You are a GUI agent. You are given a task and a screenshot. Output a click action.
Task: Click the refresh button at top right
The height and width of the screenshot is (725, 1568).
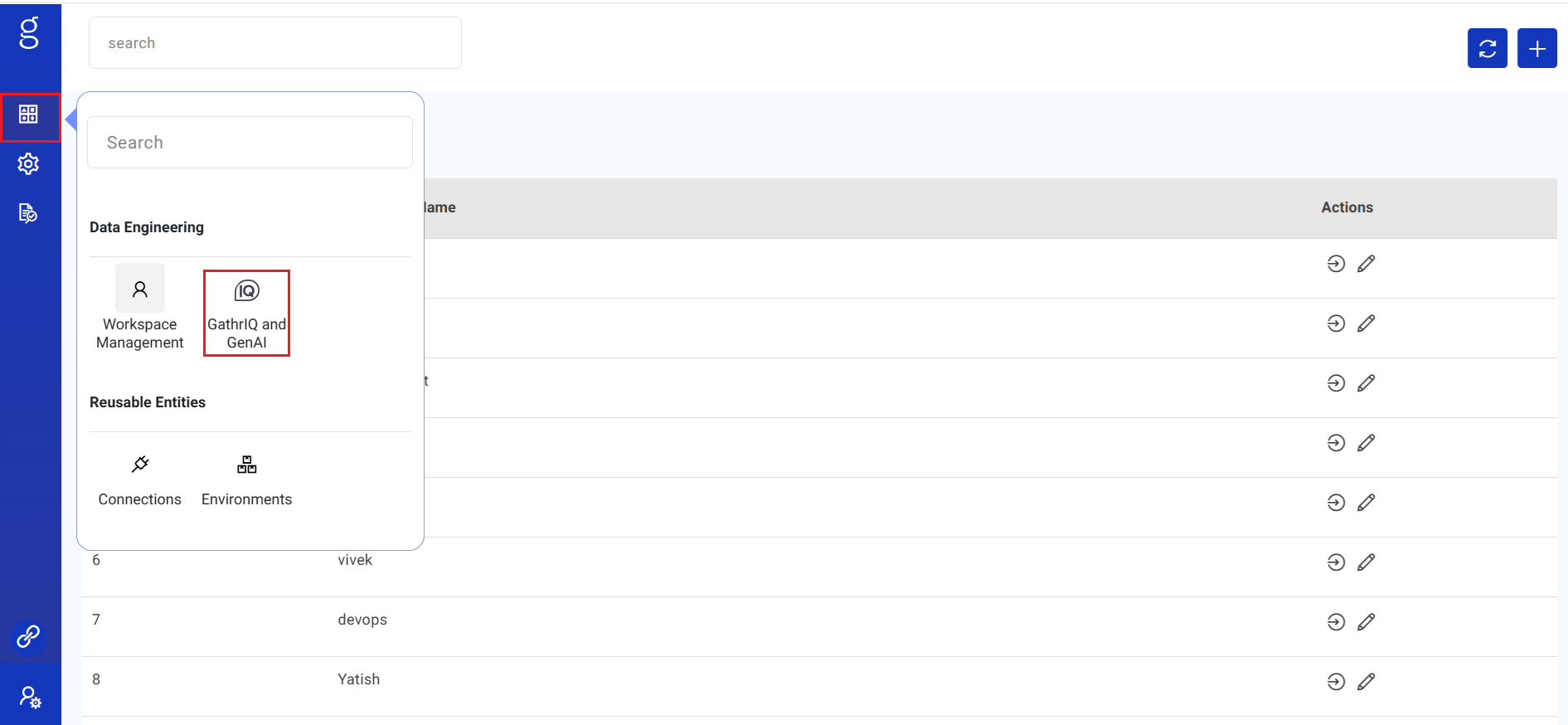(x=1487, y=49)
